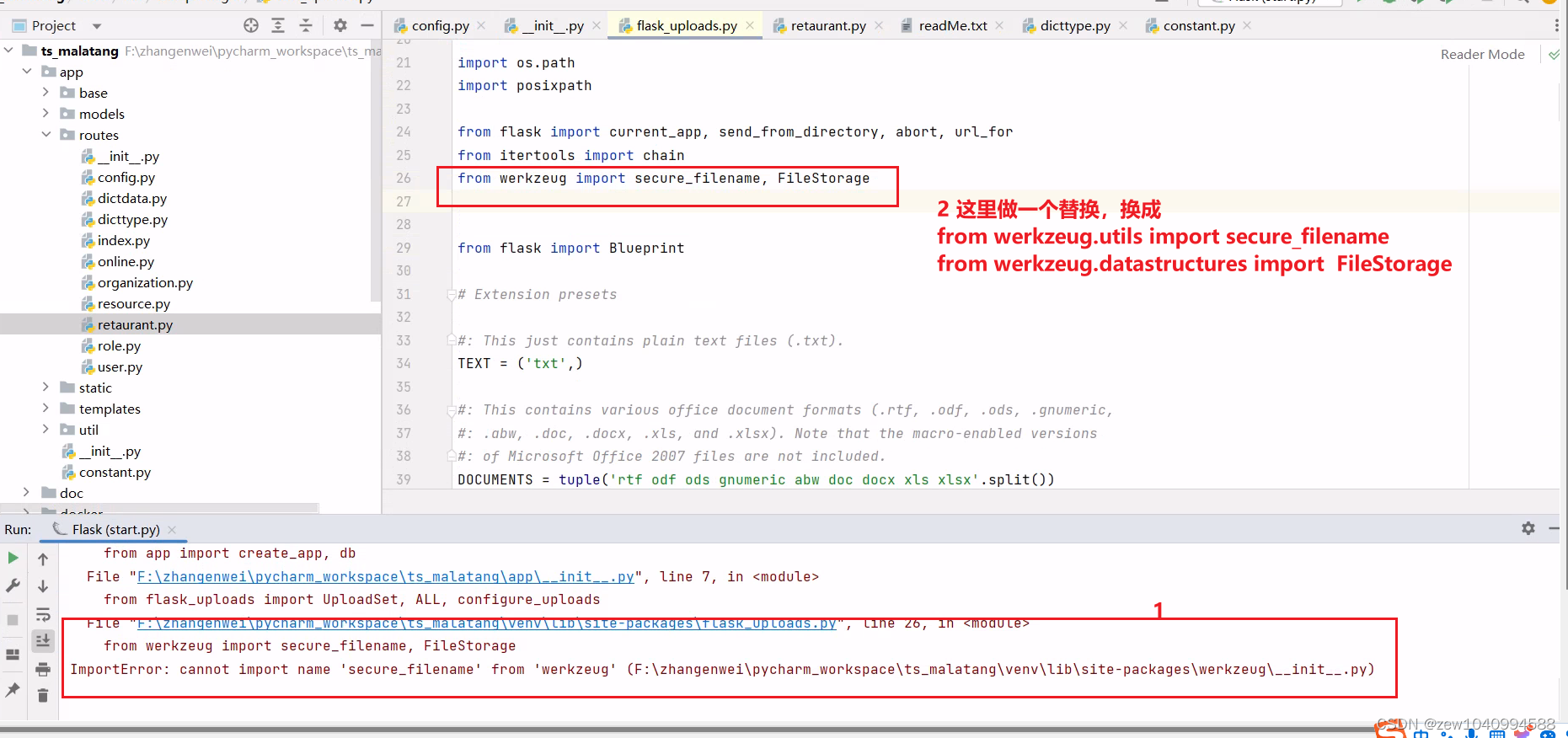Expand all nodes in Project panel
This screenshot has width=1568, height=738.
(278, 25)
